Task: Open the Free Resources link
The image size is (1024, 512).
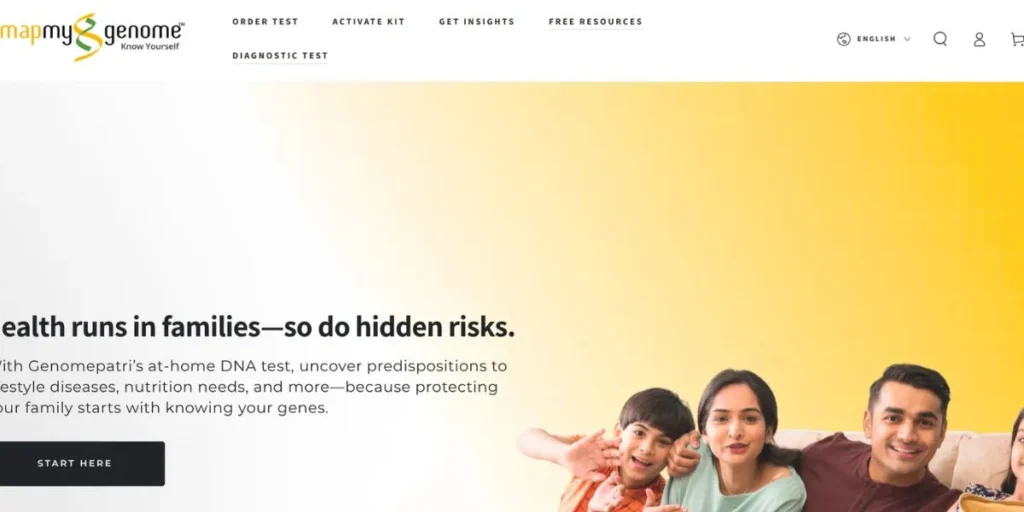Action: [x=596, y=22]
